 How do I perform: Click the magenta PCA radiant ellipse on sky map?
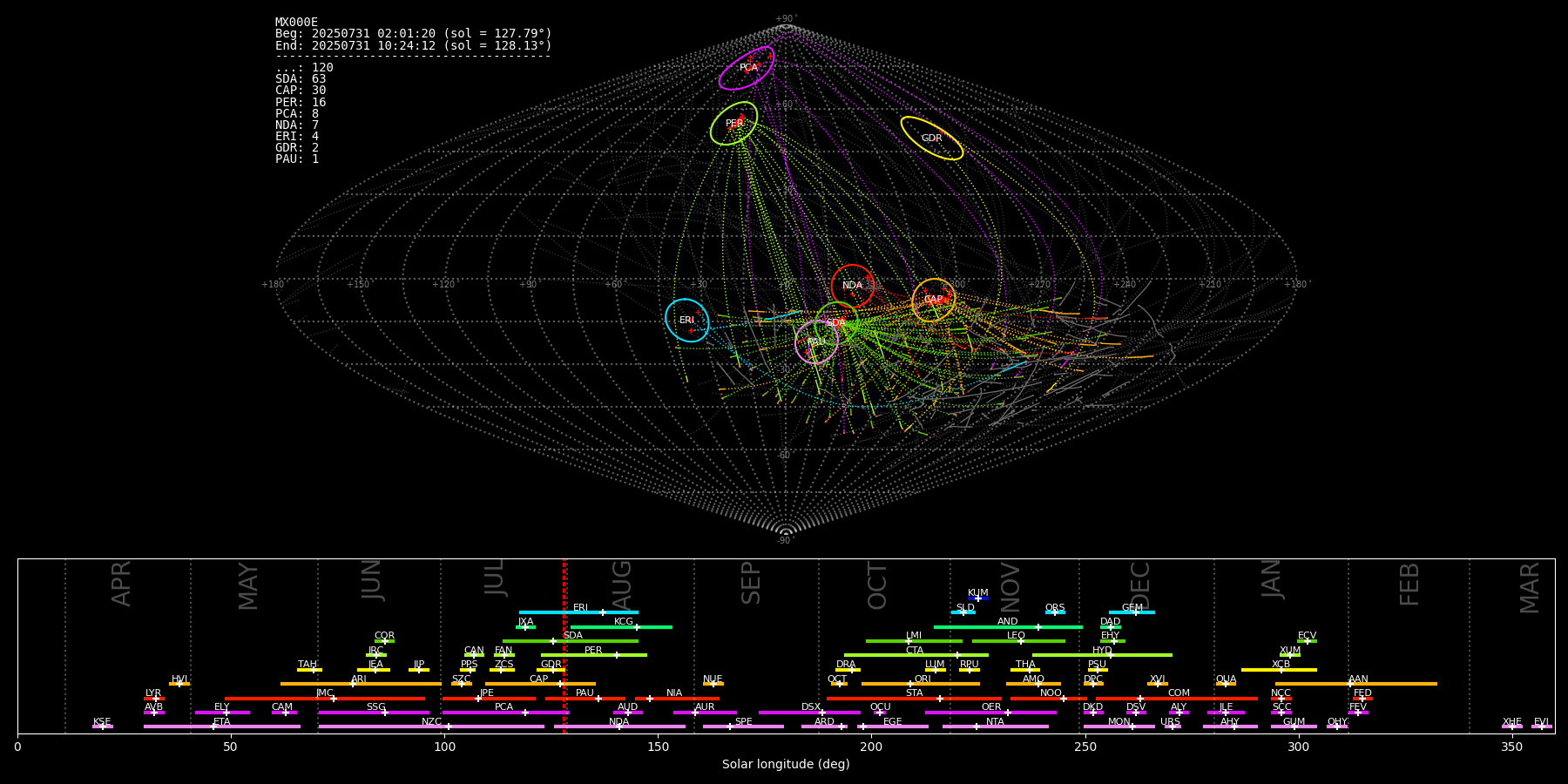point(747,68)
